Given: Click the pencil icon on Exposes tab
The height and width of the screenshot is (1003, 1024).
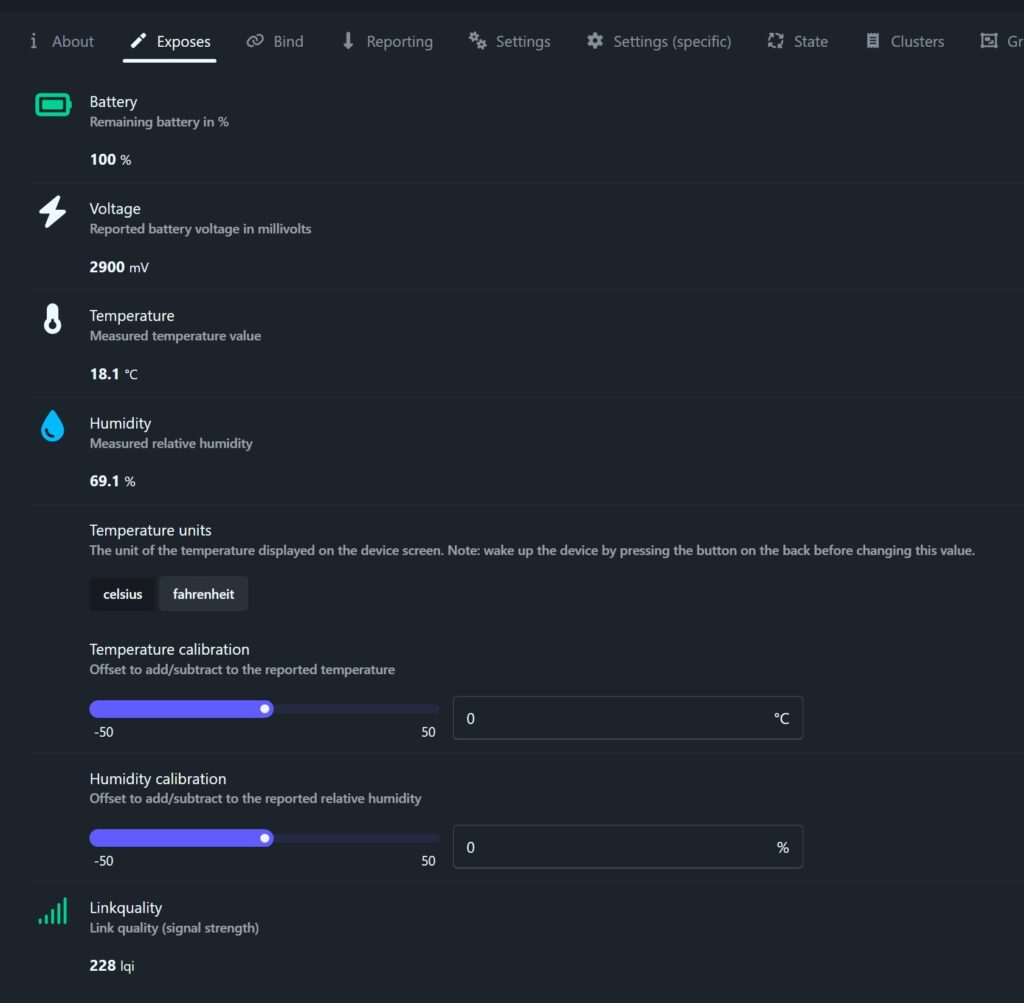Looking at the screenshot, I should 138,41.
